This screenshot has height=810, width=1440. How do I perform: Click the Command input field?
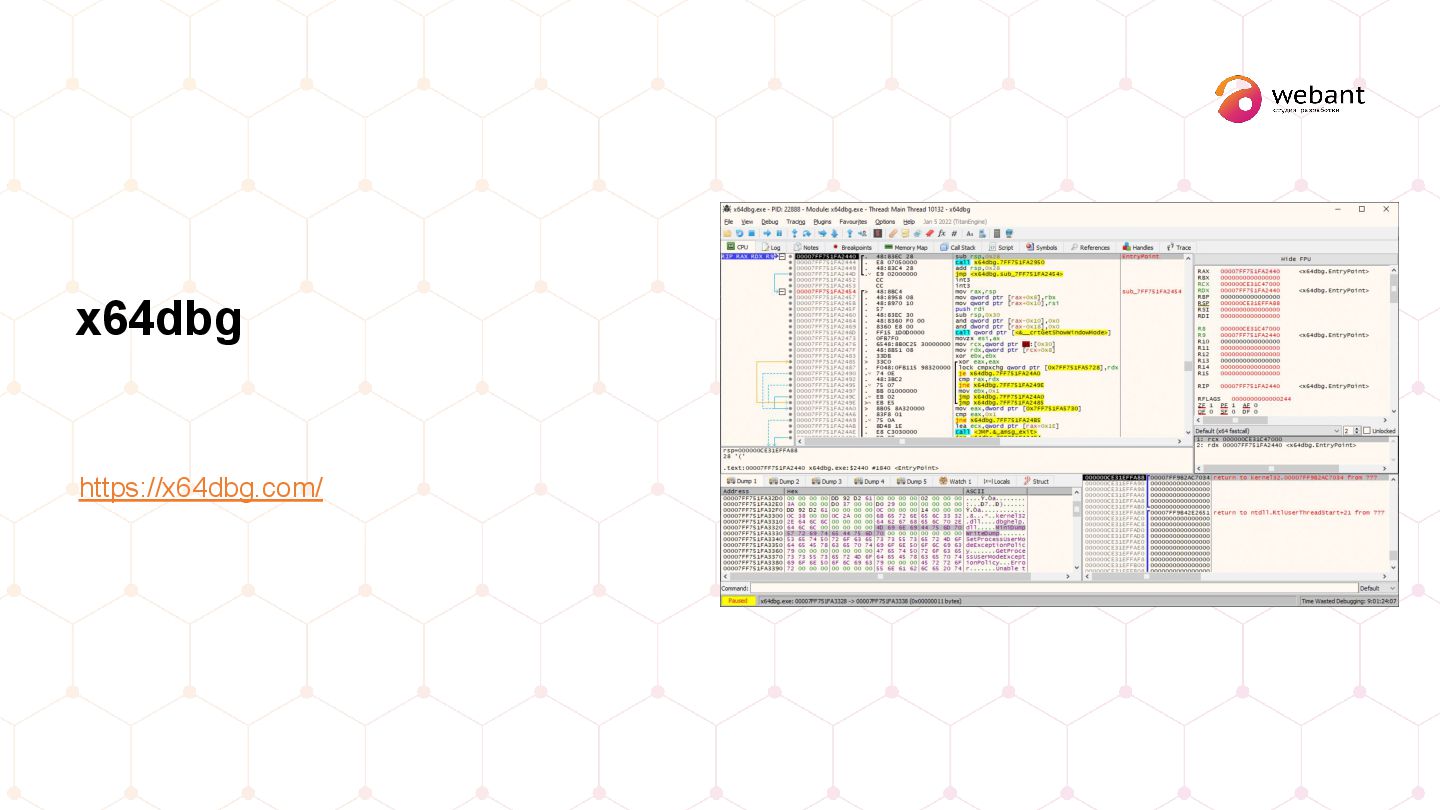click(1053, 589)
